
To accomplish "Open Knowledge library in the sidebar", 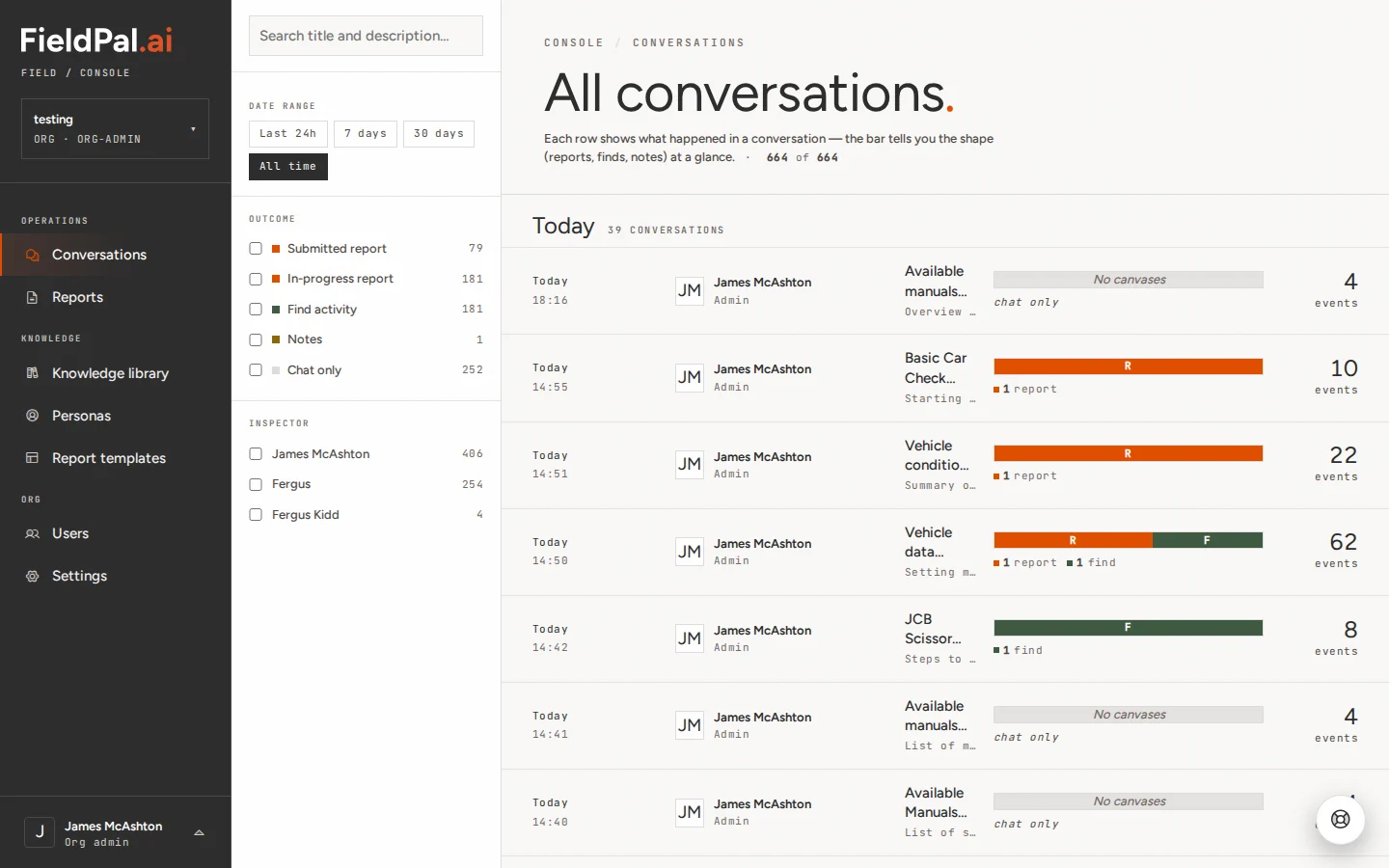I will (x=116, y=373).
